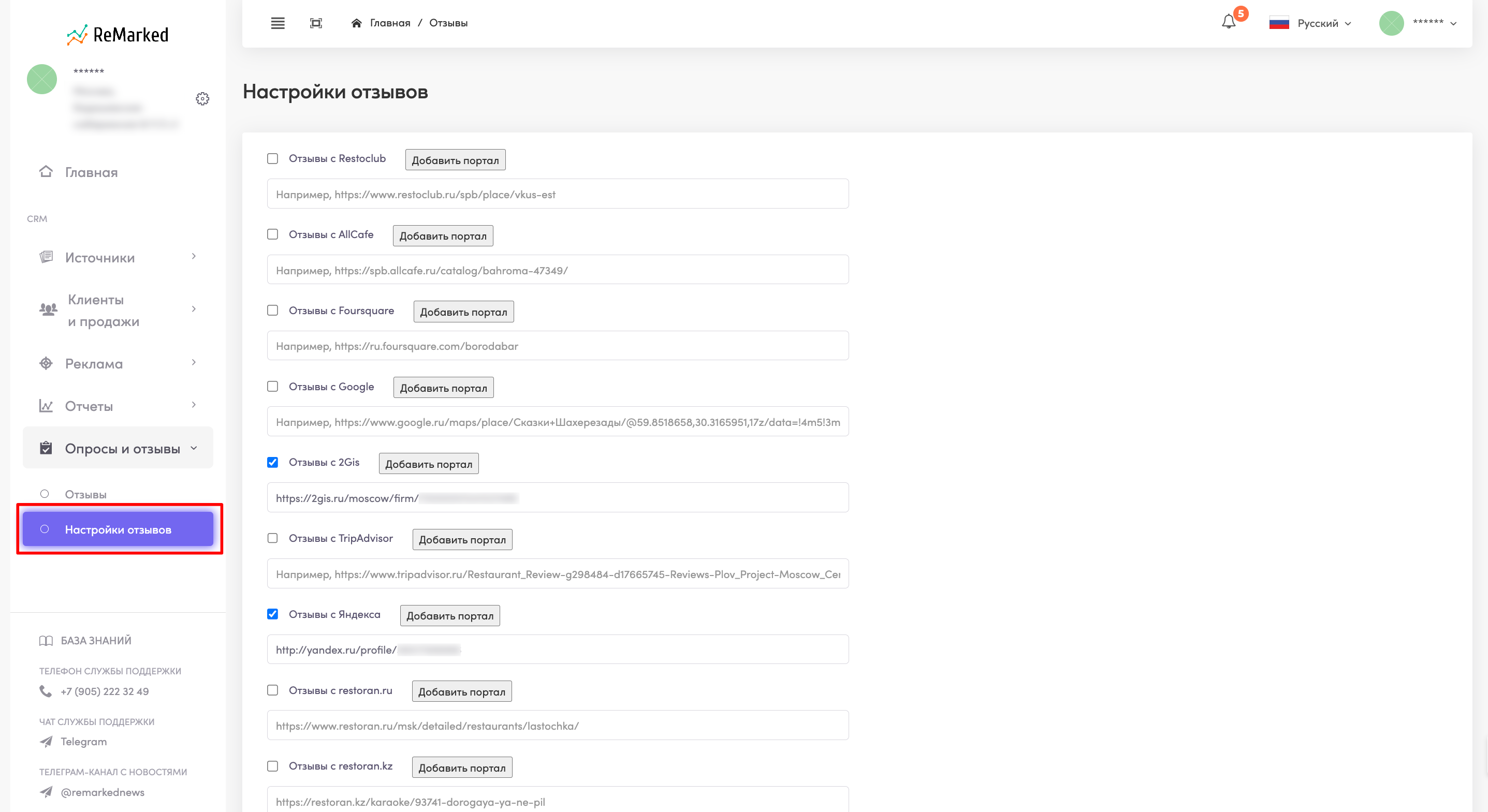Click the ReMarked logo
The image size is (1488, 812).
pos(117,35)
